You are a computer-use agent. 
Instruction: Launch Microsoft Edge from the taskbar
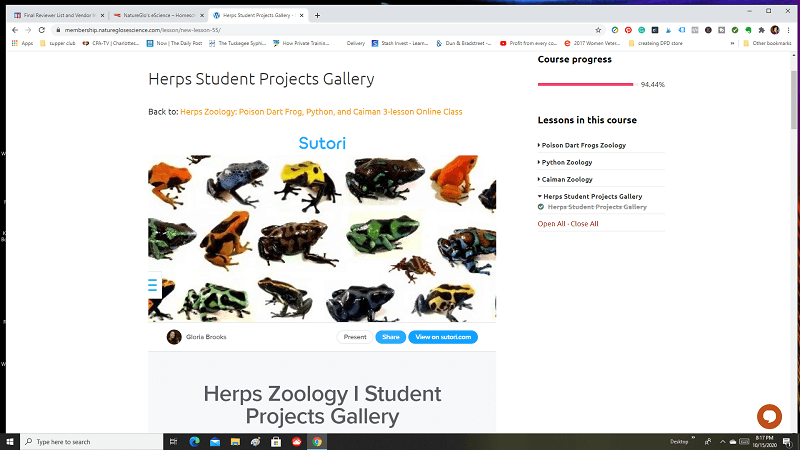[x=194, y=442]
